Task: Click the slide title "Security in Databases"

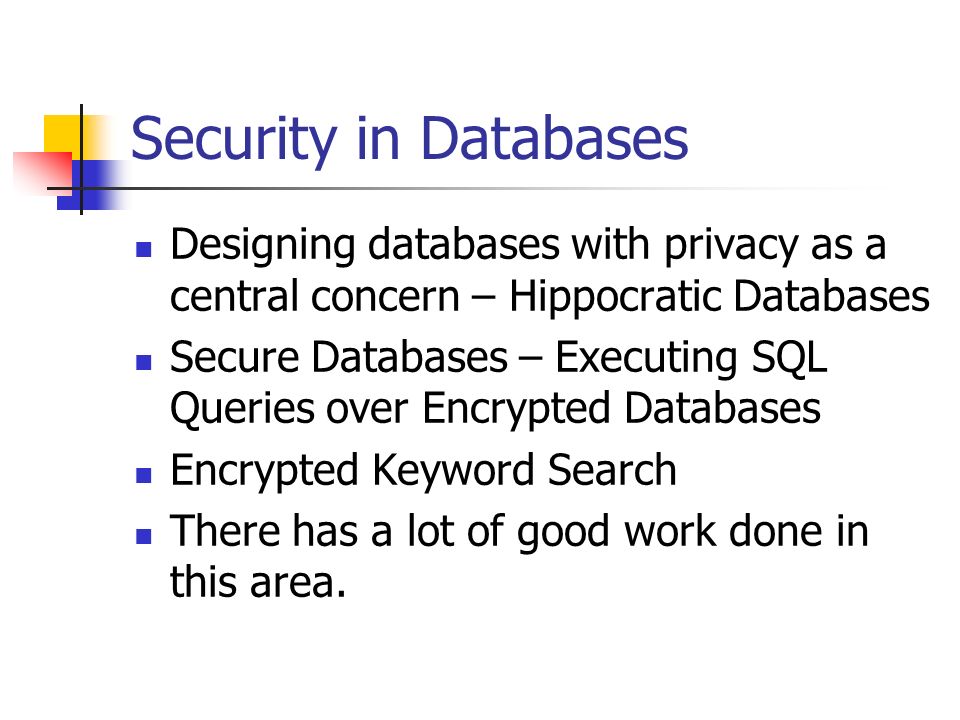Action: coord(409,140)
